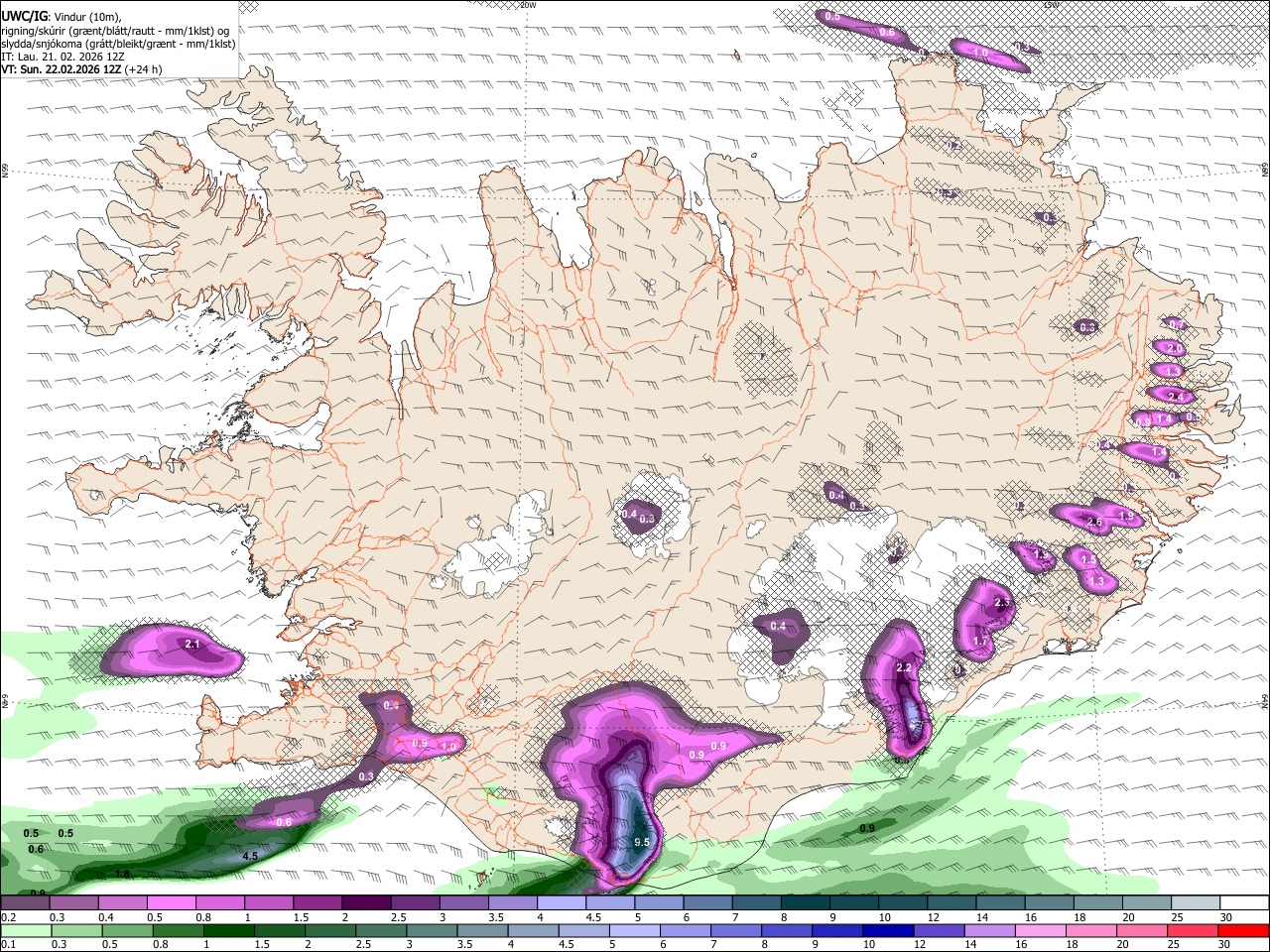The height and width of the screenshot is (952, 1270).
Task: Click the 2.0 value on the east coast
Action: click(1174, 348)
